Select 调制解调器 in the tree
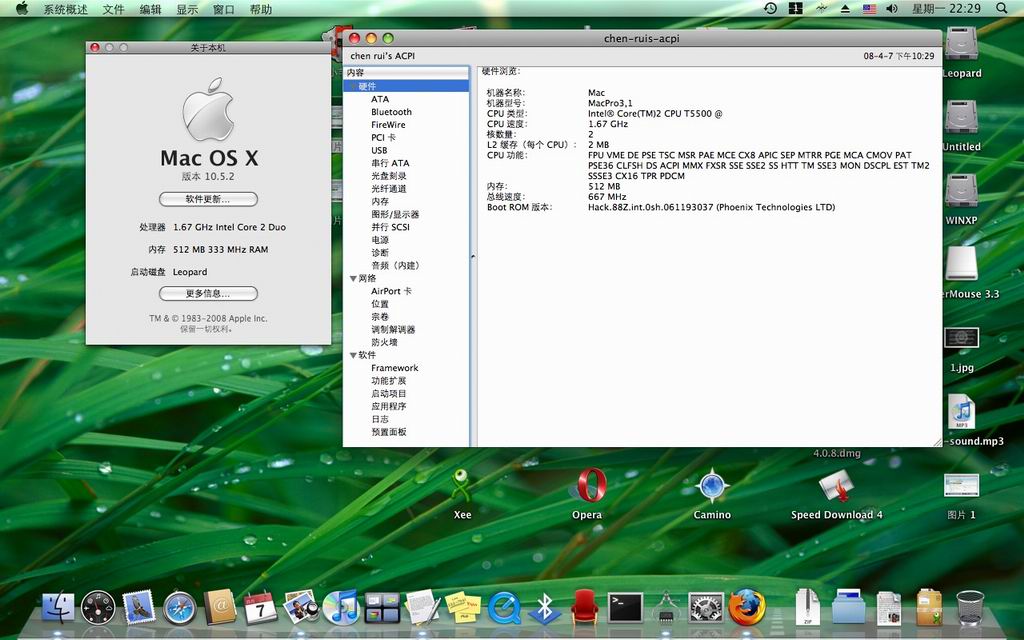Image resolution: width=1024 pixels, height=640 pixels. pos(392,330)
